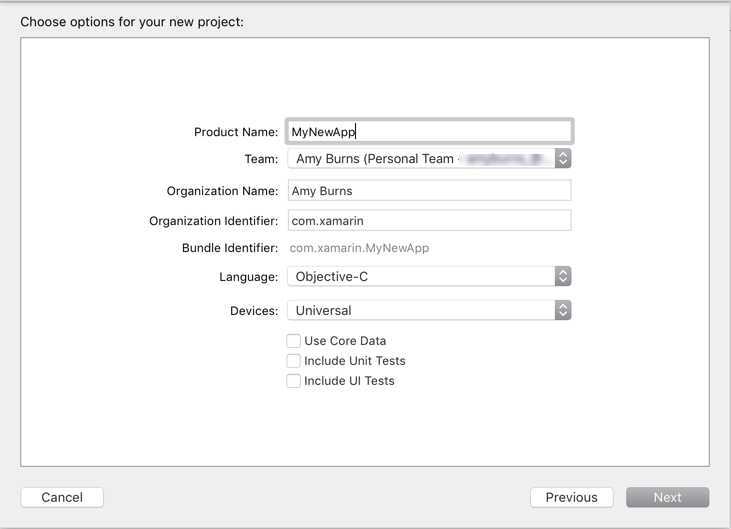Viewport: 731px width, 529px height.
Task: Click the Product Name label
Action: (x=236, y=132)
